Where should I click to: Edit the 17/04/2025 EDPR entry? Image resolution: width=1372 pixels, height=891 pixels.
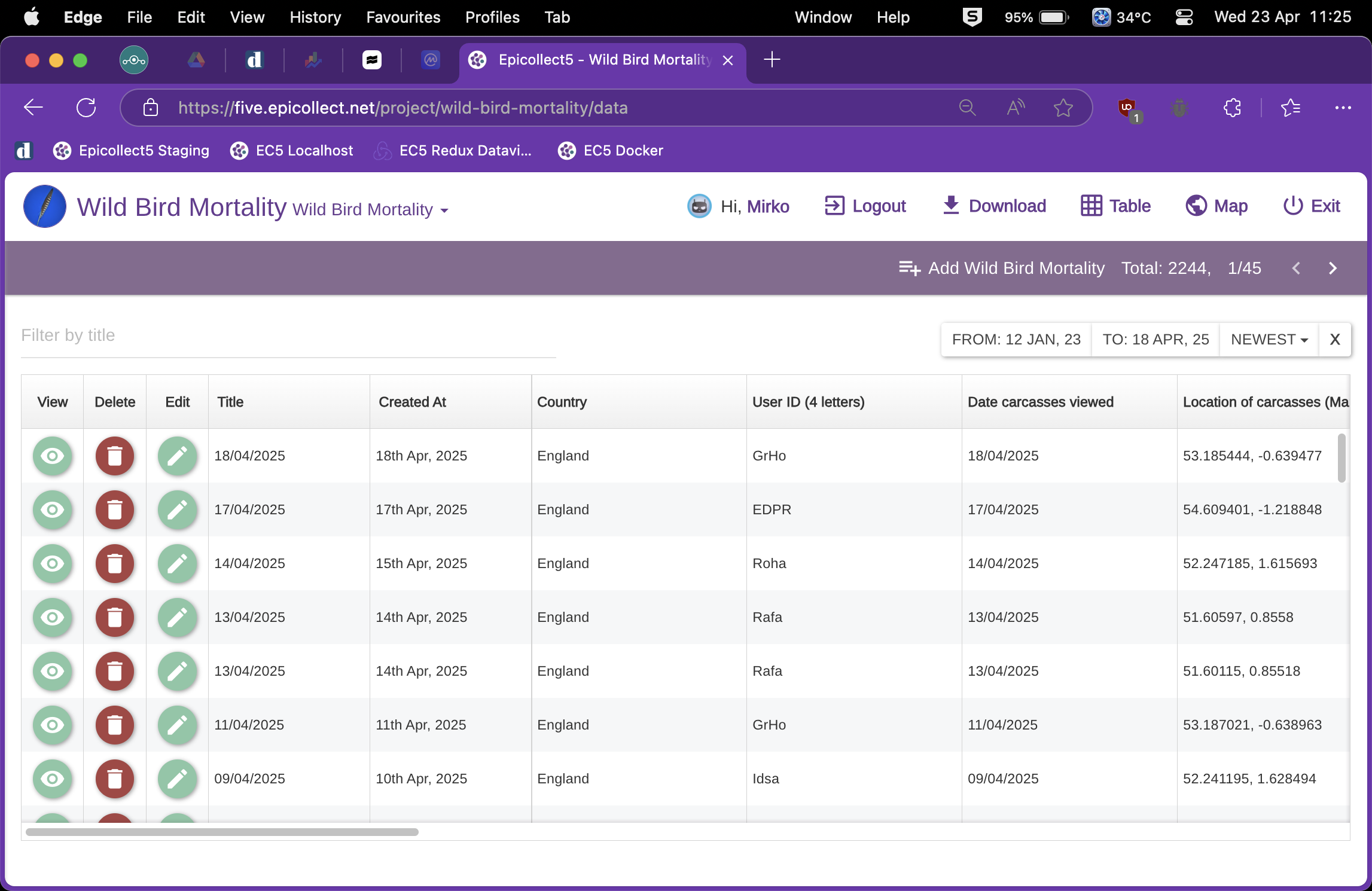[177, 509]
